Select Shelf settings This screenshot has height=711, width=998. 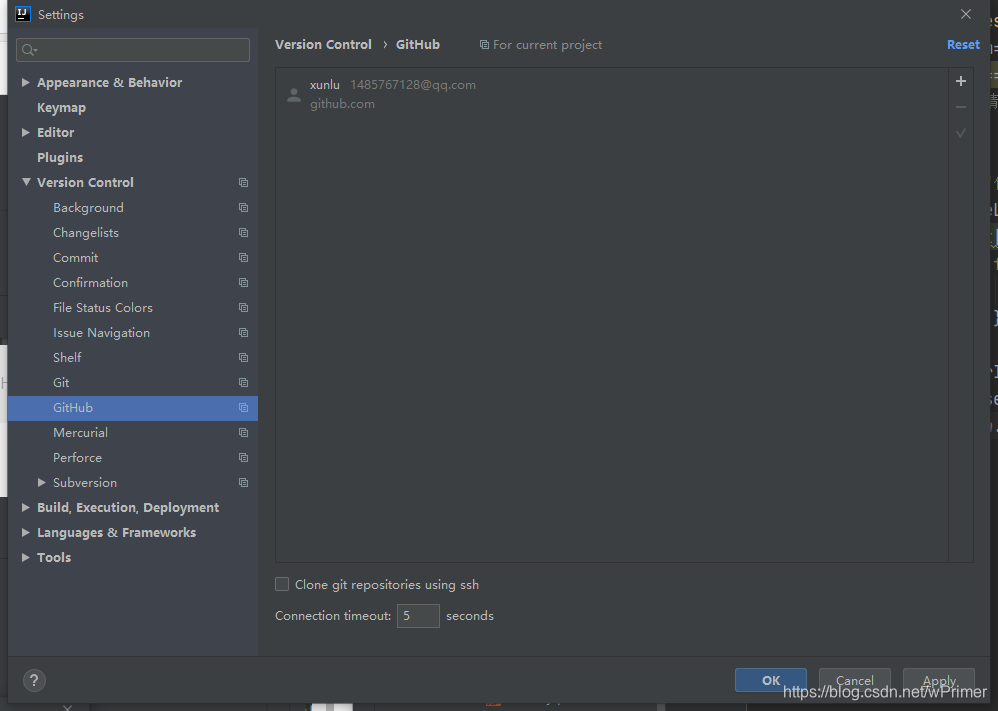[x=67, y=358]
